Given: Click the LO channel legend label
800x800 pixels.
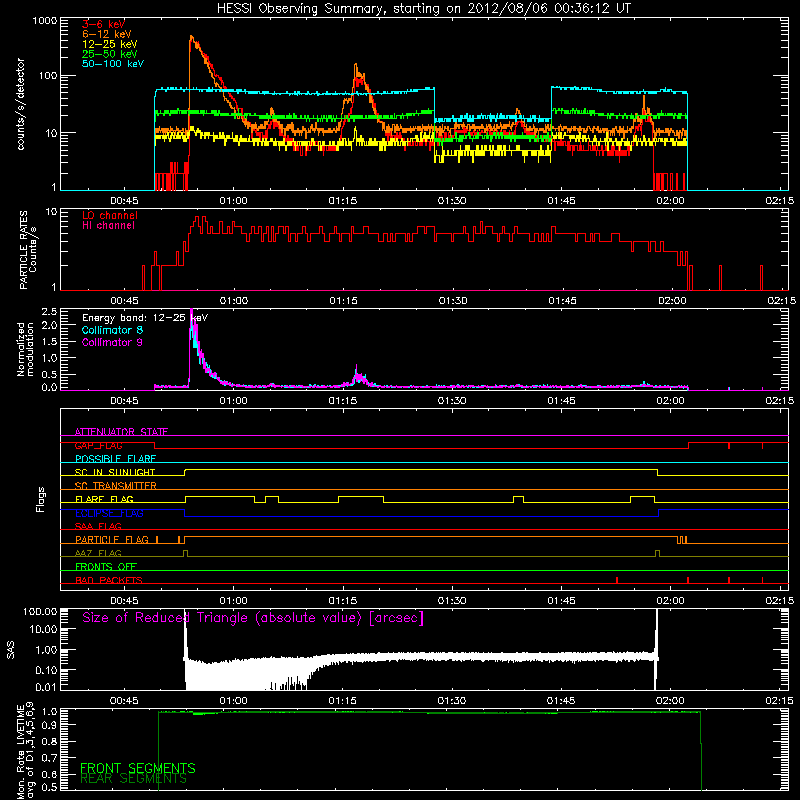Looking at the screenshot, I should tap(110, 215).
